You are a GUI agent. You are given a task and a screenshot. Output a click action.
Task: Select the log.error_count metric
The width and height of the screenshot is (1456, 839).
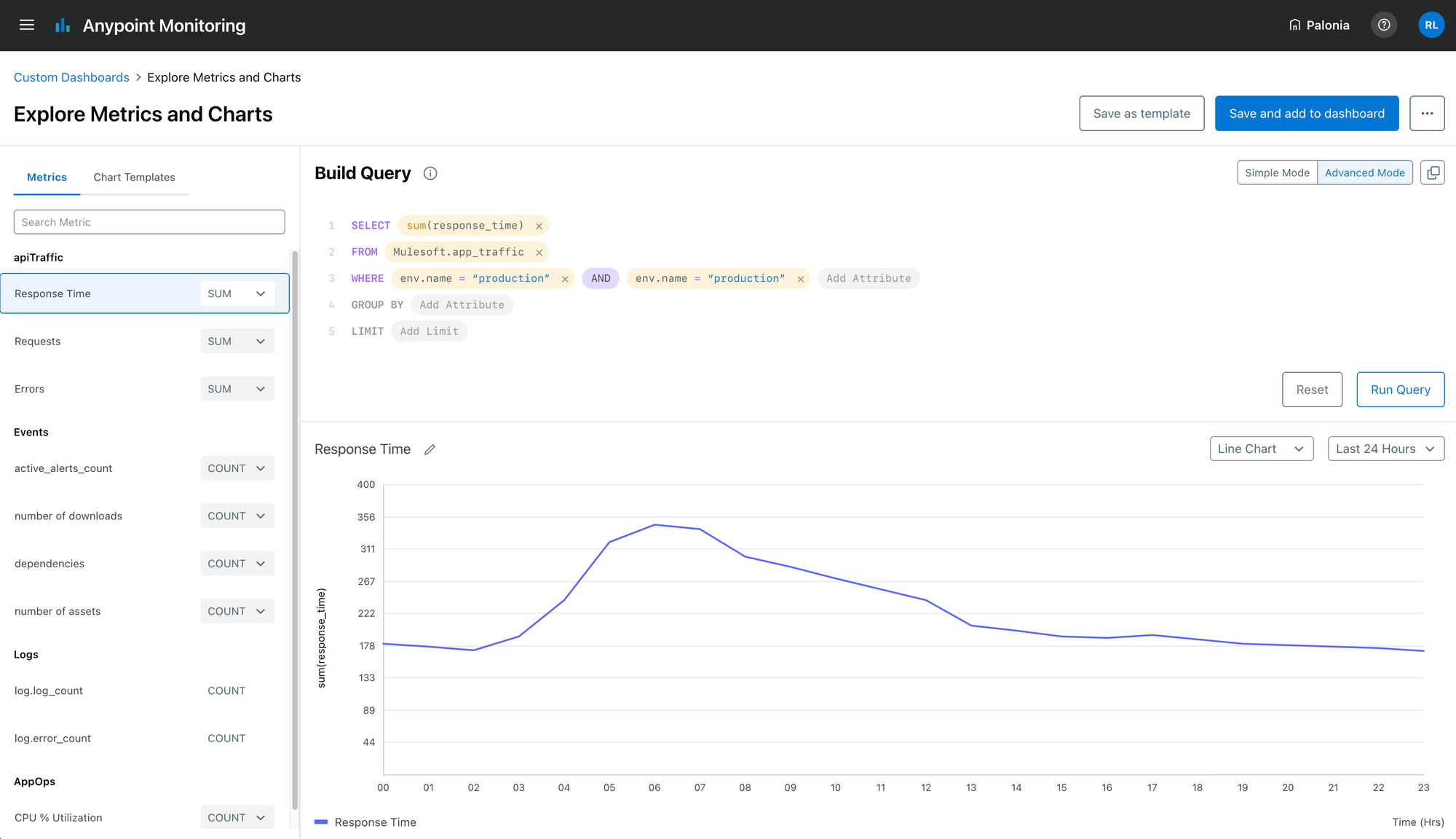[x=52, y=738]
